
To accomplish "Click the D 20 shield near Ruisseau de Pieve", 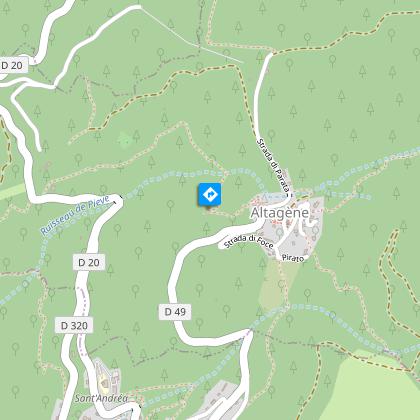I will [x=89, y=263].
